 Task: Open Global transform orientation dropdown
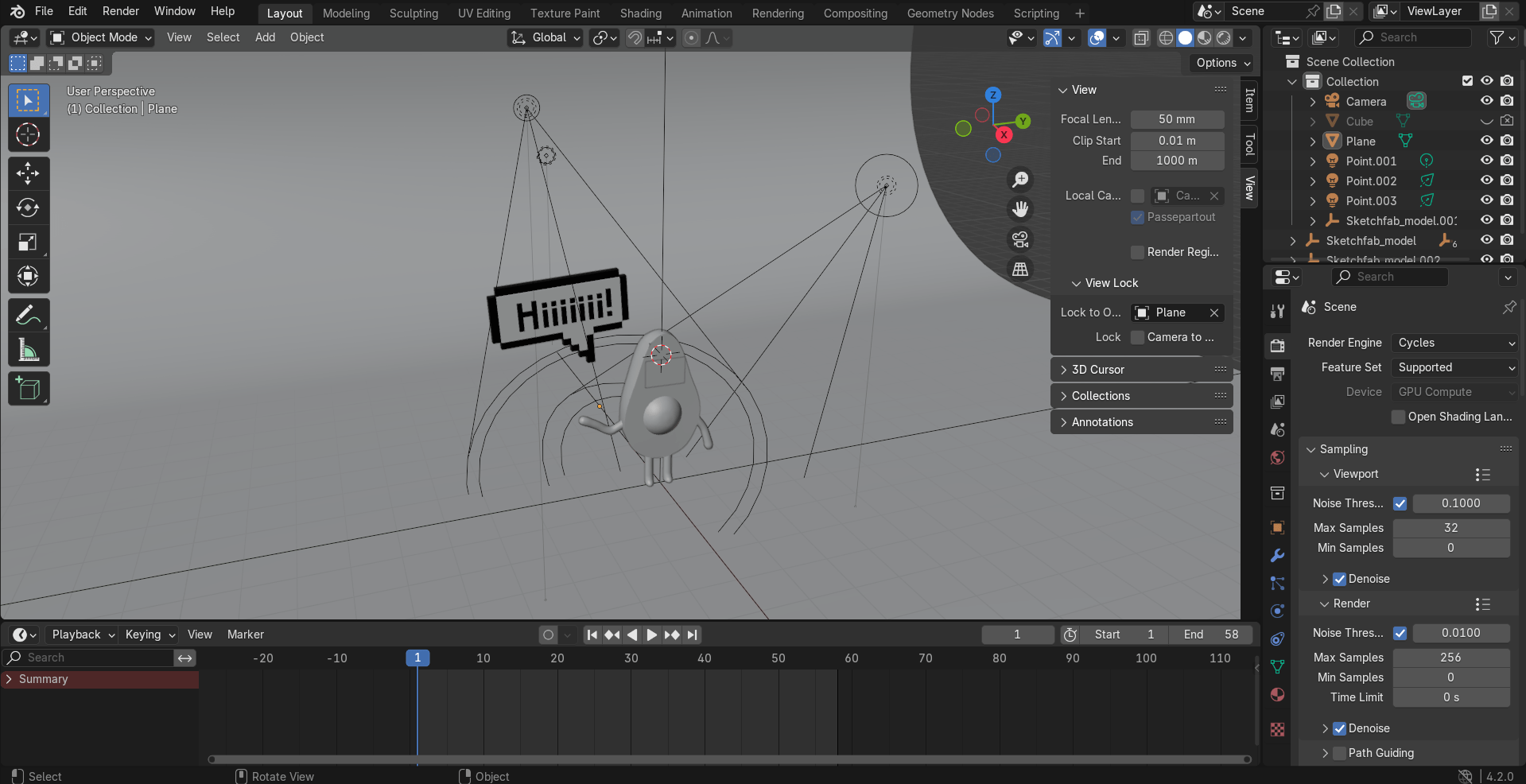[546, 37]
